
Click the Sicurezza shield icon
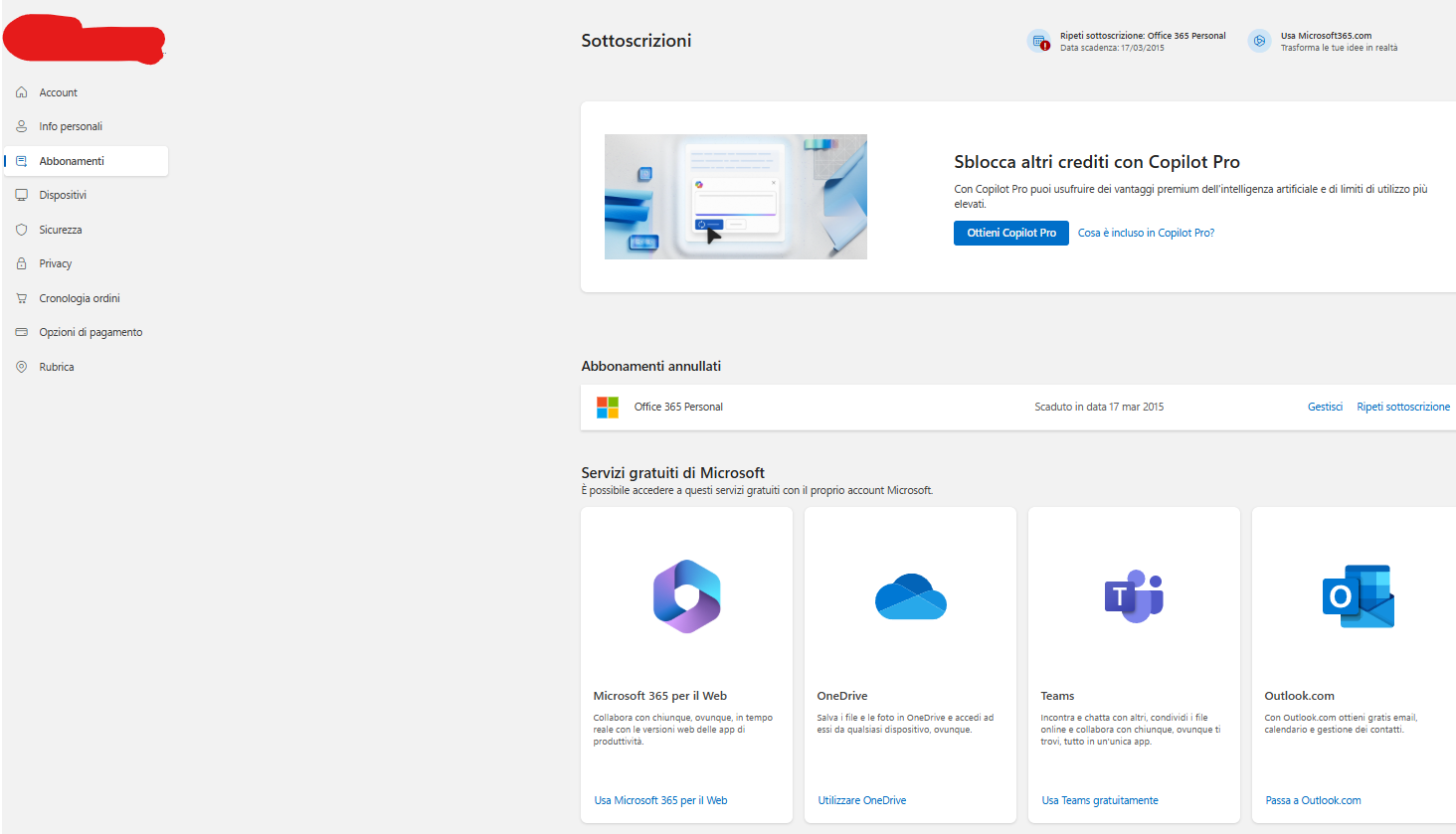coord(22,230)
